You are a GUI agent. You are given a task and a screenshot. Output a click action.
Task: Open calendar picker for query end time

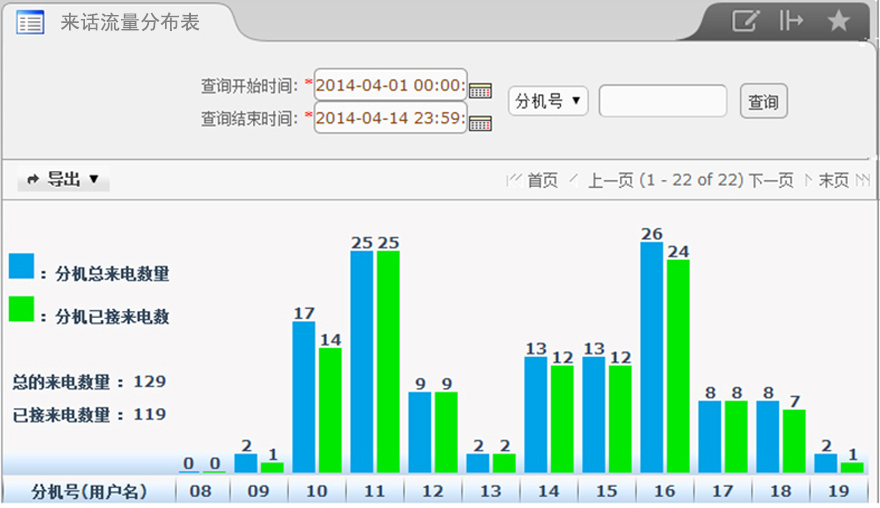[480, 124]
